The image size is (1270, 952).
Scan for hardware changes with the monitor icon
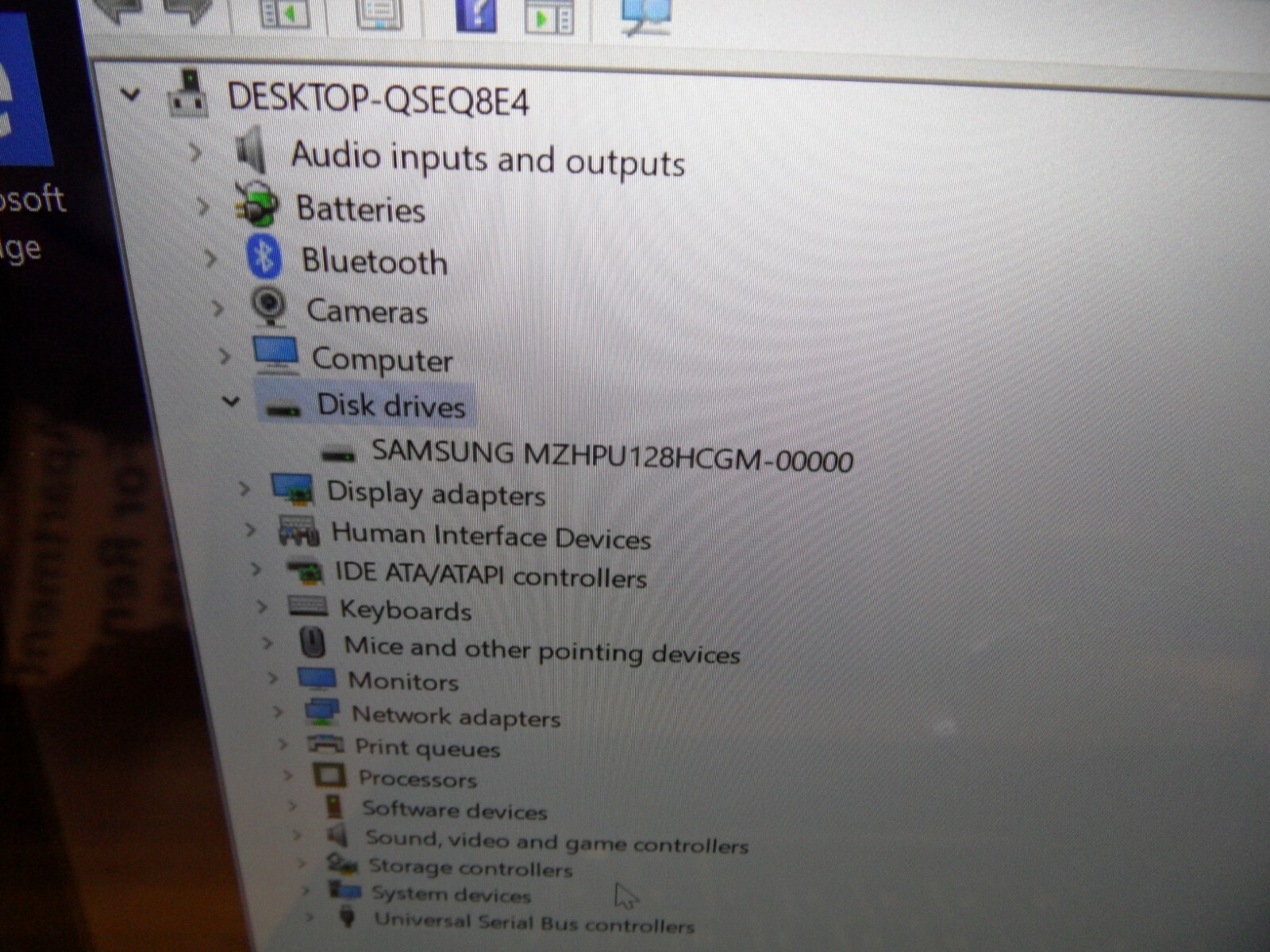(647, 17)
